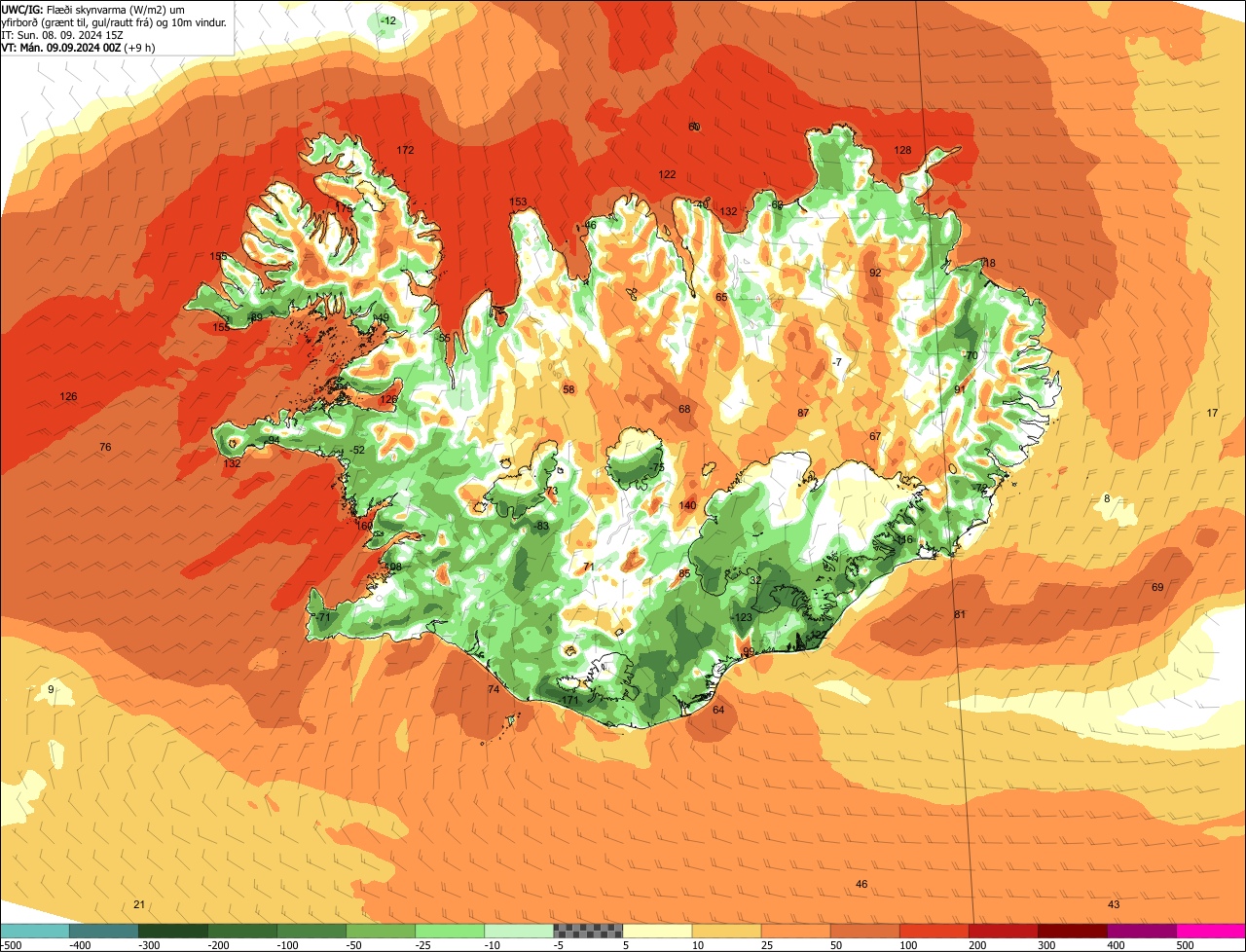The width and height of the screenshot is (1246, 952).
Task: Click the map value '17' in the eastern ocean
Action: point(1212,413)
